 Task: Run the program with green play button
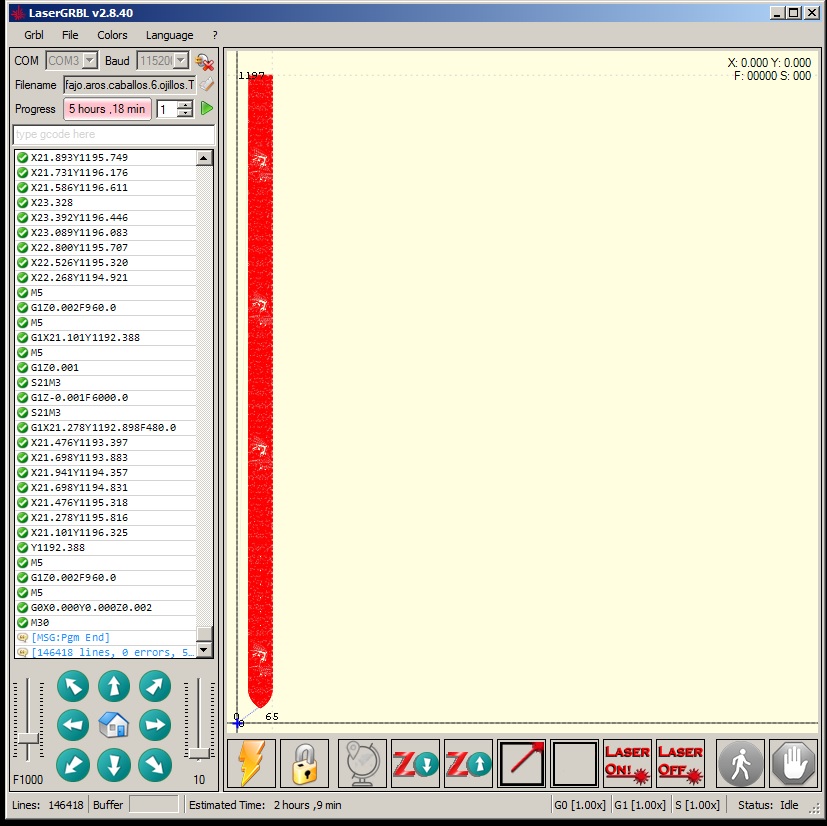coord(207,108)
